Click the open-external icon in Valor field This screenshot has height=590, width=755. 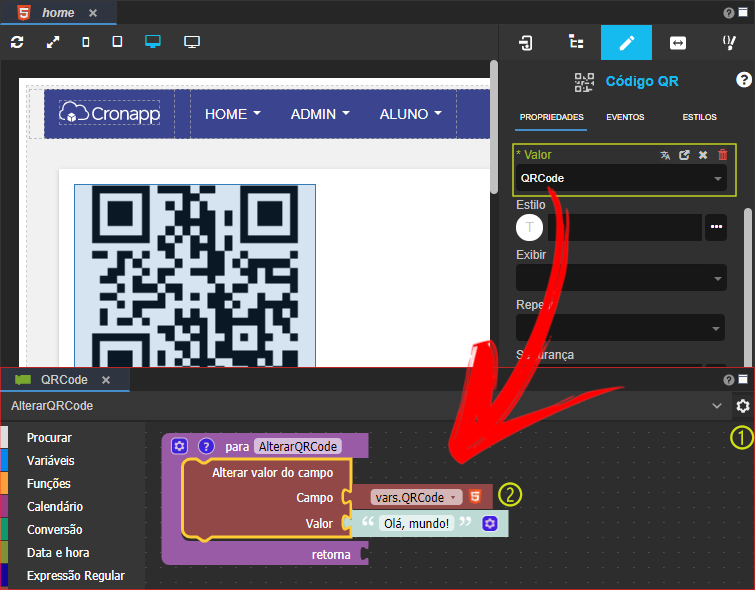(684, 155)
